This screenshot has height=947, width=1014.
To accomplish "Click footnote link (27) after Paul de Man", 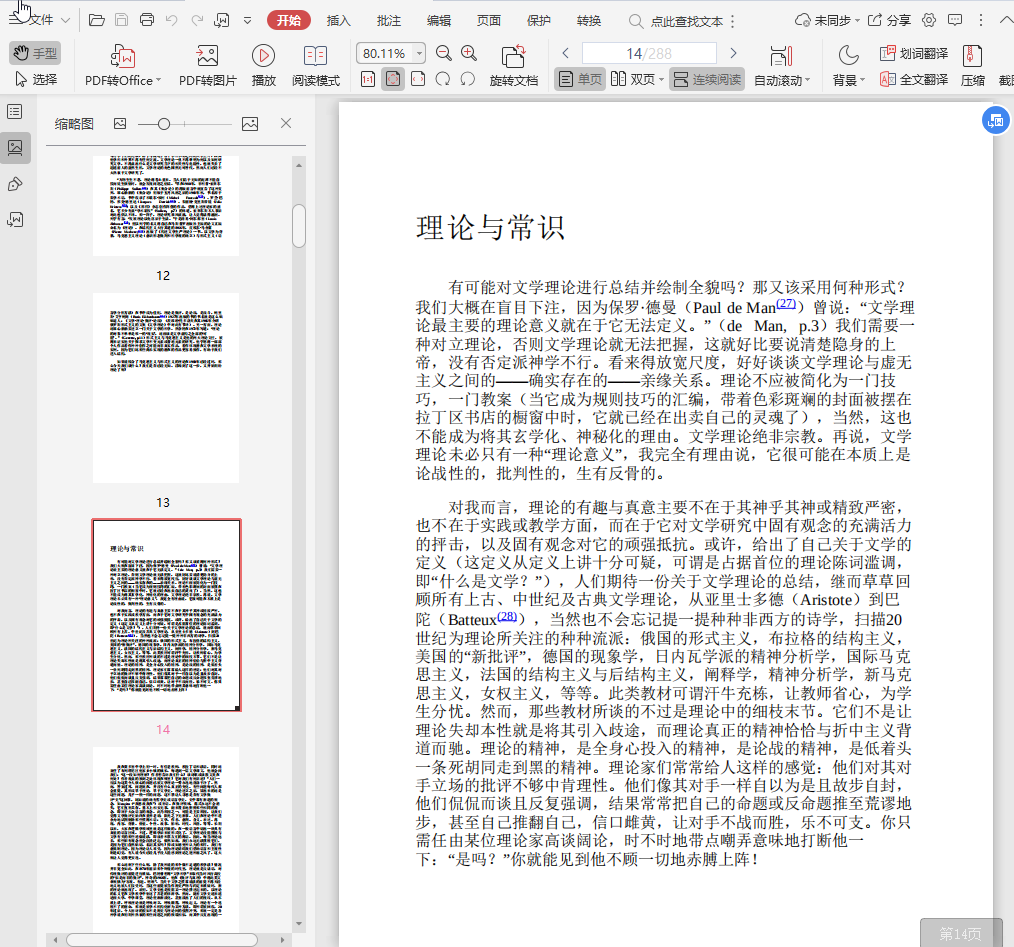I will point(786,304).
